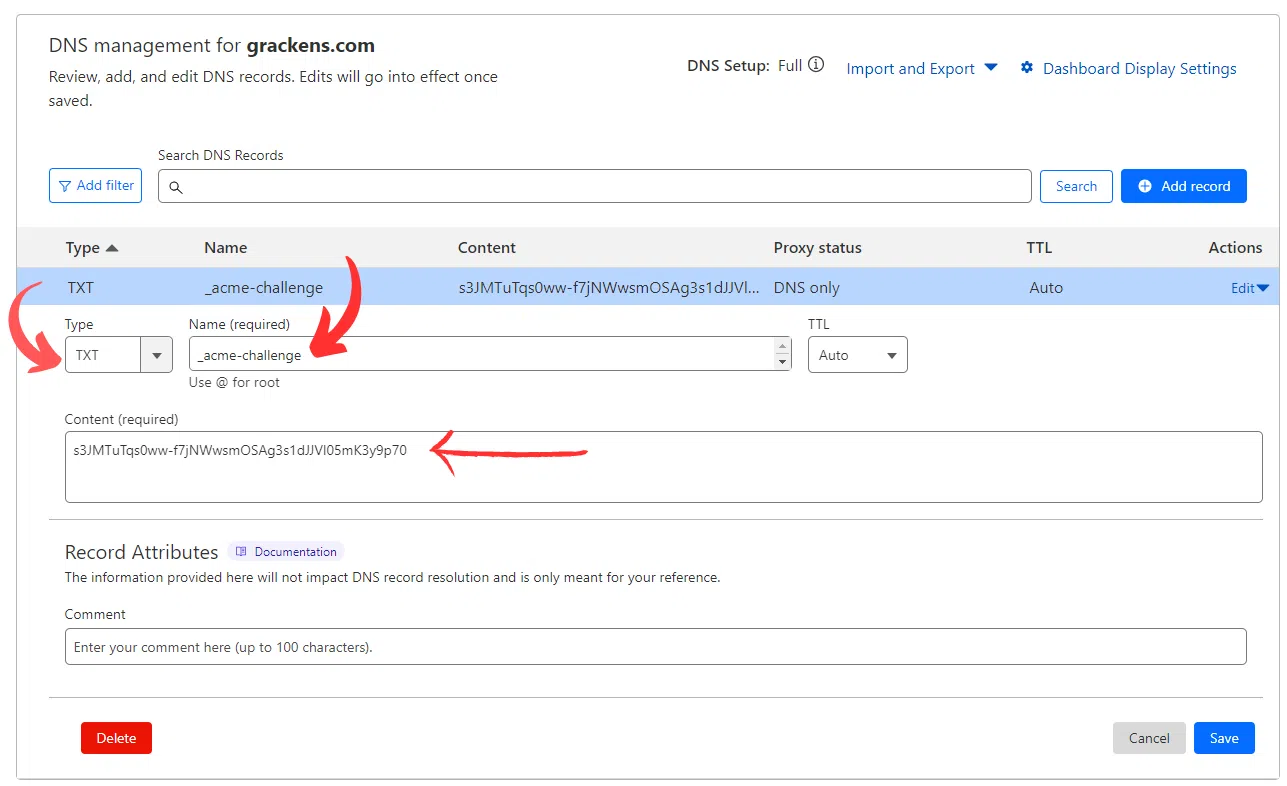
Task: Focus the Search DNS Records field
Action: [x=600, y=186]
